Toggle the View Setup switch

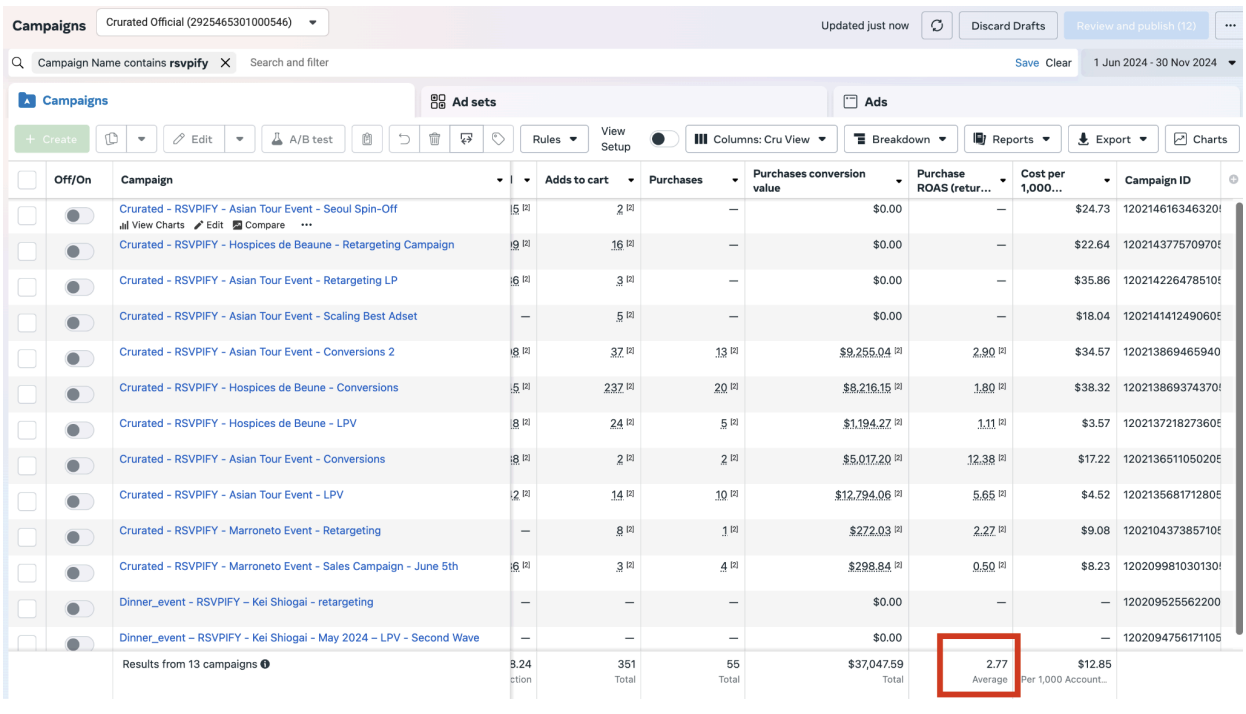click(x=664, y=139)
